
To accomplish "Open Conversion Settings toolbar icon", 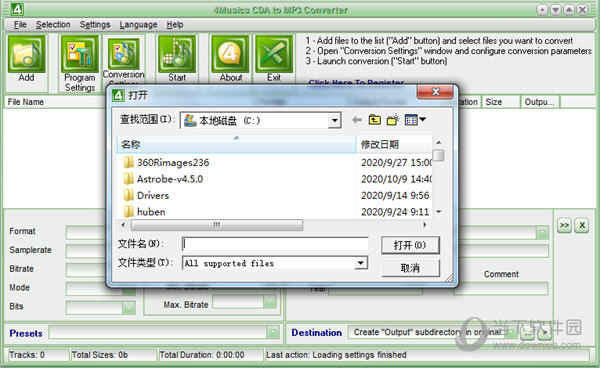I will tap(124, 53).
